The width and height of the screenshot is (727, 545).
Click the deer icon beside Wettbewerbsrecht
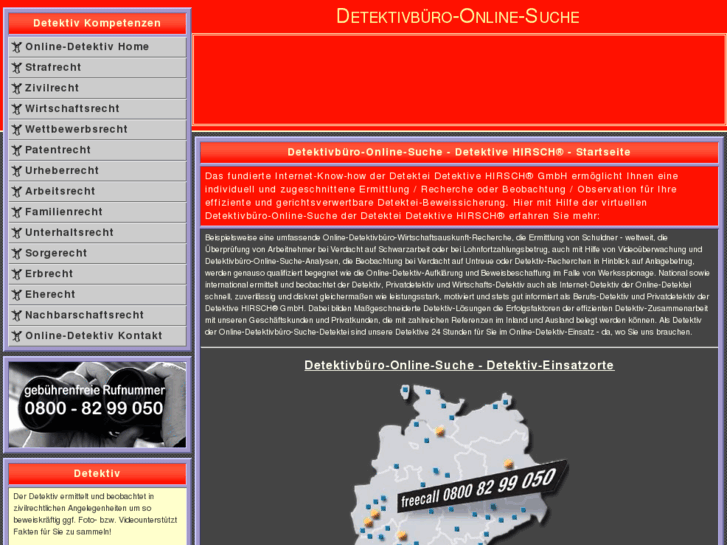(x=17, y=129)
